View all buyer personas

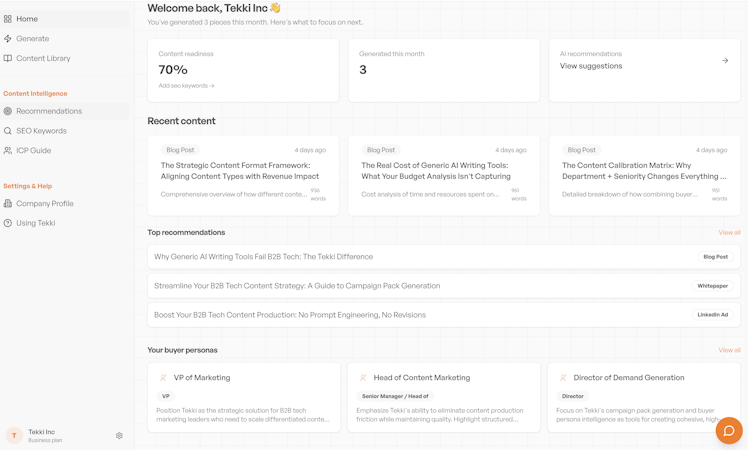tap(729, 351)
